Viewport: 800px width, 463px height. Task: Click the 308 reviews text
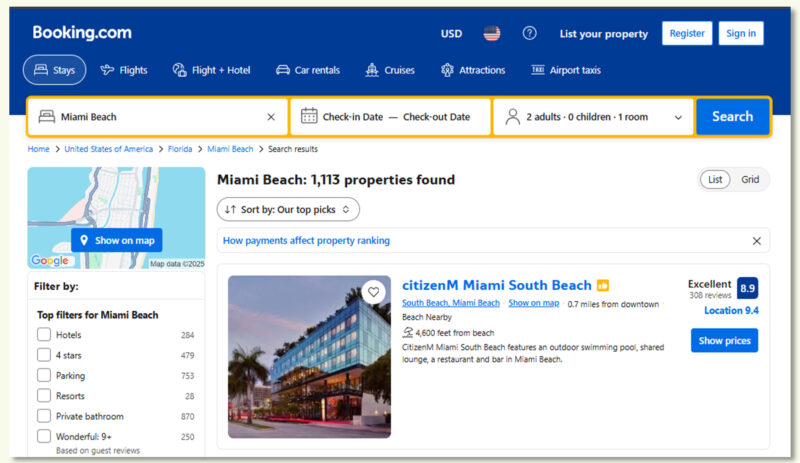[710, 295]
